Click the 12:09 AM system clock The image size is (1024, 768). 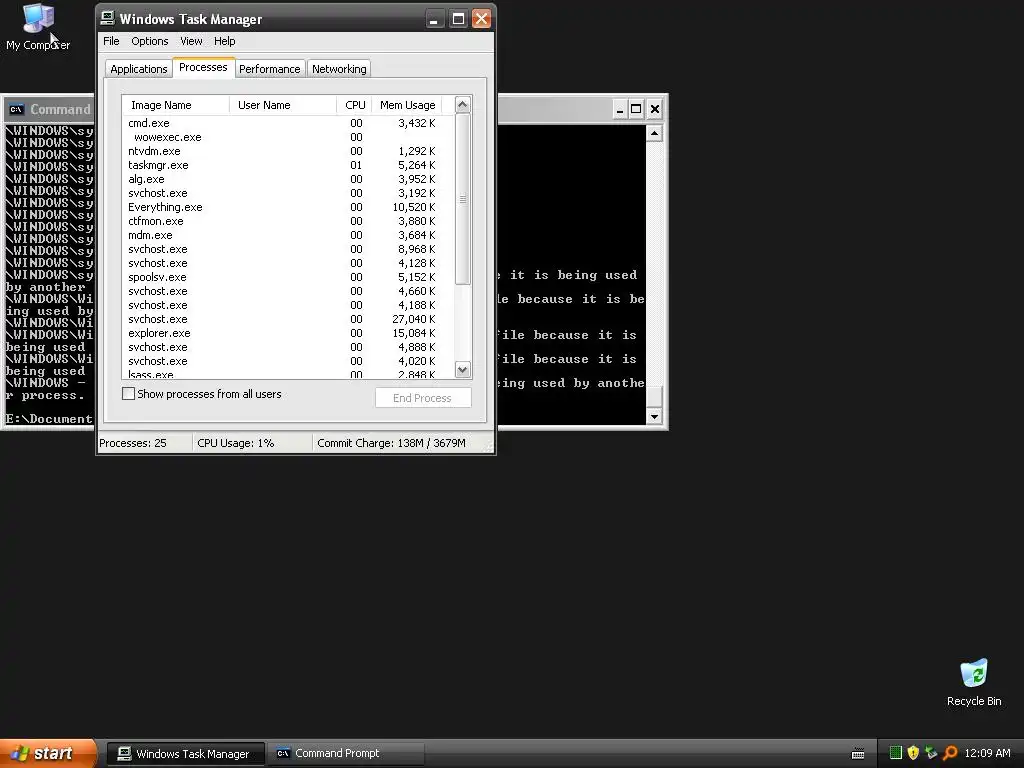tap(987, 753)
